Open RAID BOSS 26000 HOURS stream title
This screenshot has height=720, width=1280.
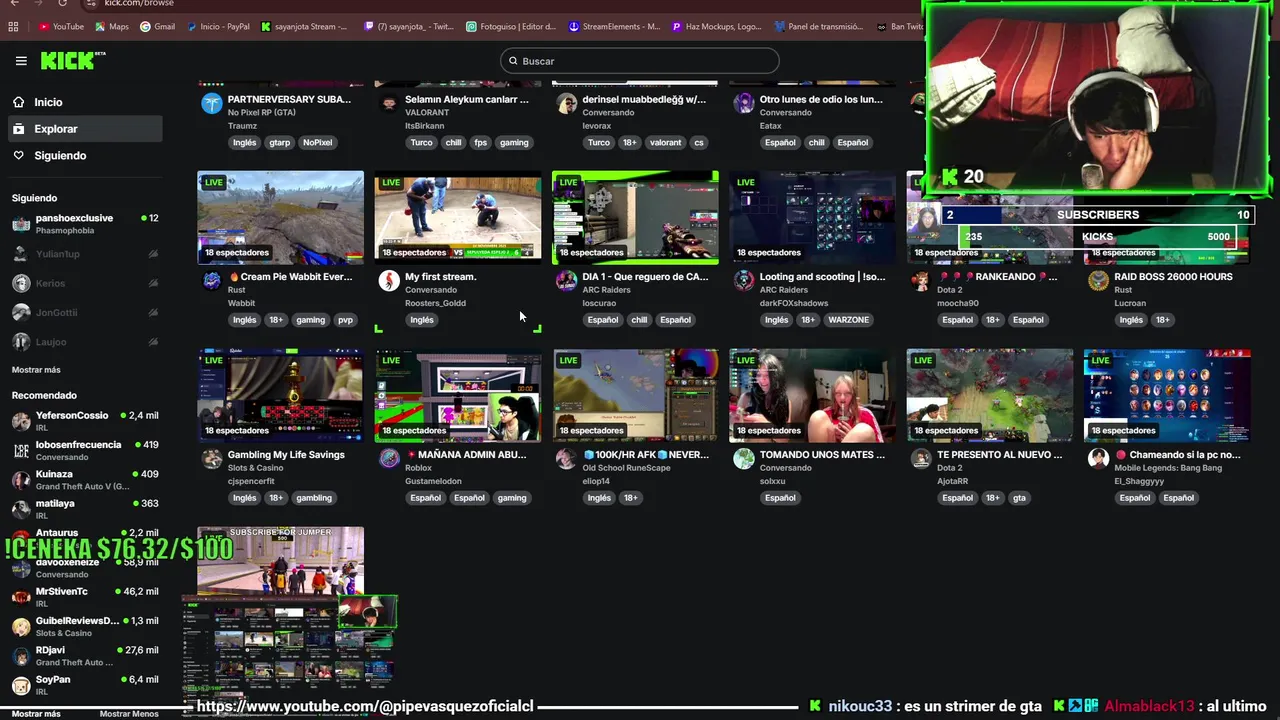[x=1173, y=277]
